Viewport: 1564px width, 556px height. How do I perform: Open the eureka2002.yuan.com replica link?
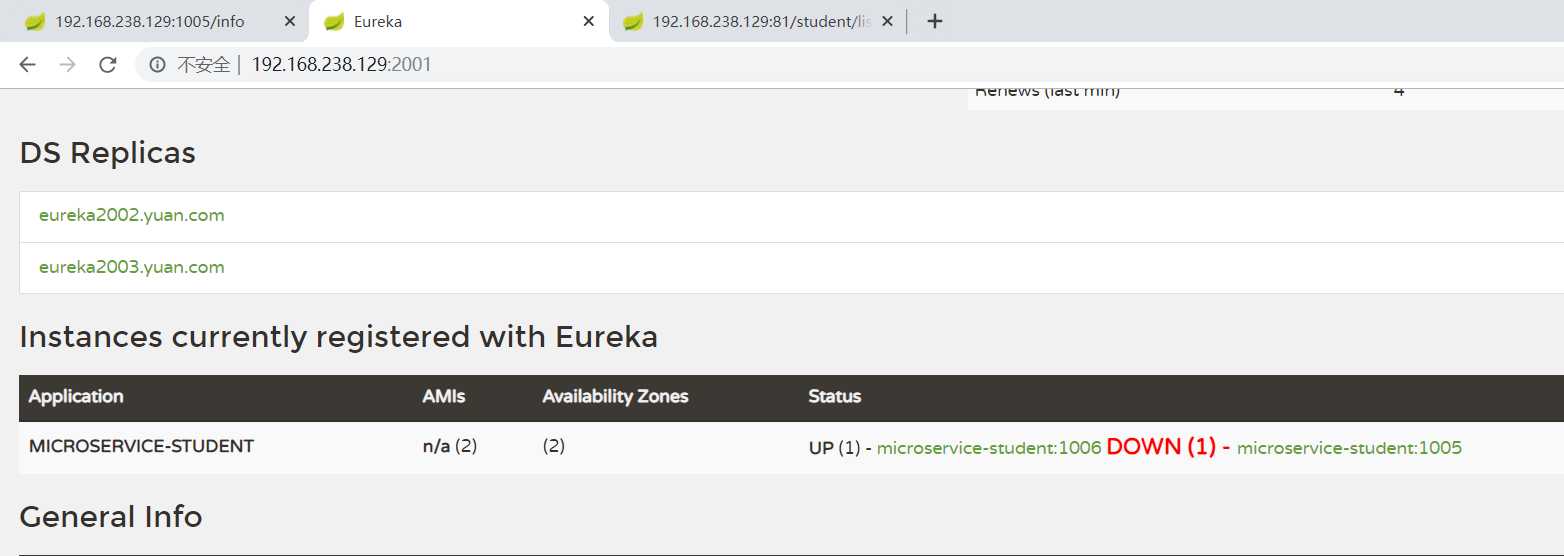(x=131, y=215)
